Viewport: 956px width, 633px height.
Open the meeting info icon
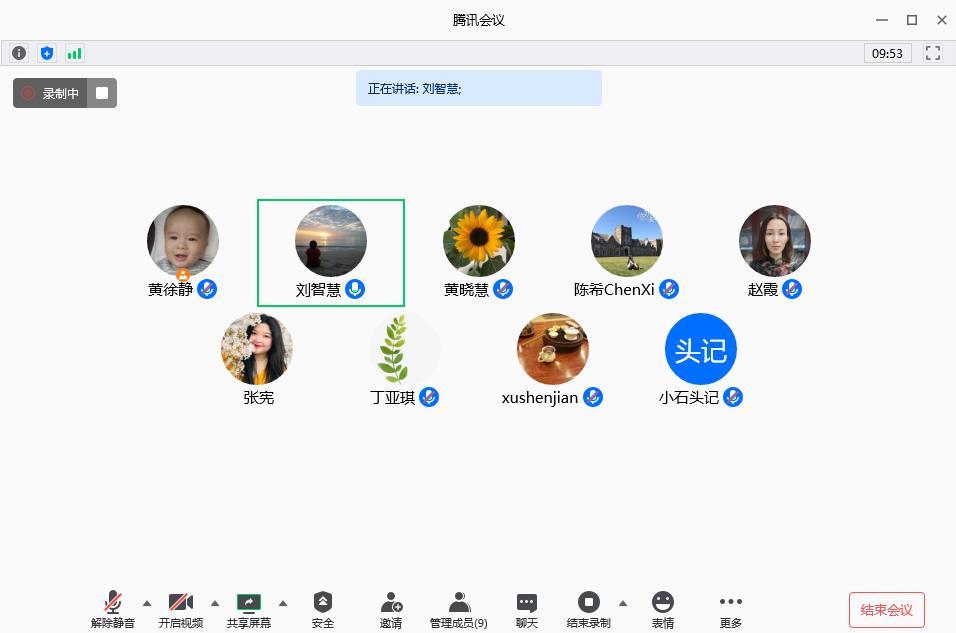pyautogui.click(x=19, y=53)
